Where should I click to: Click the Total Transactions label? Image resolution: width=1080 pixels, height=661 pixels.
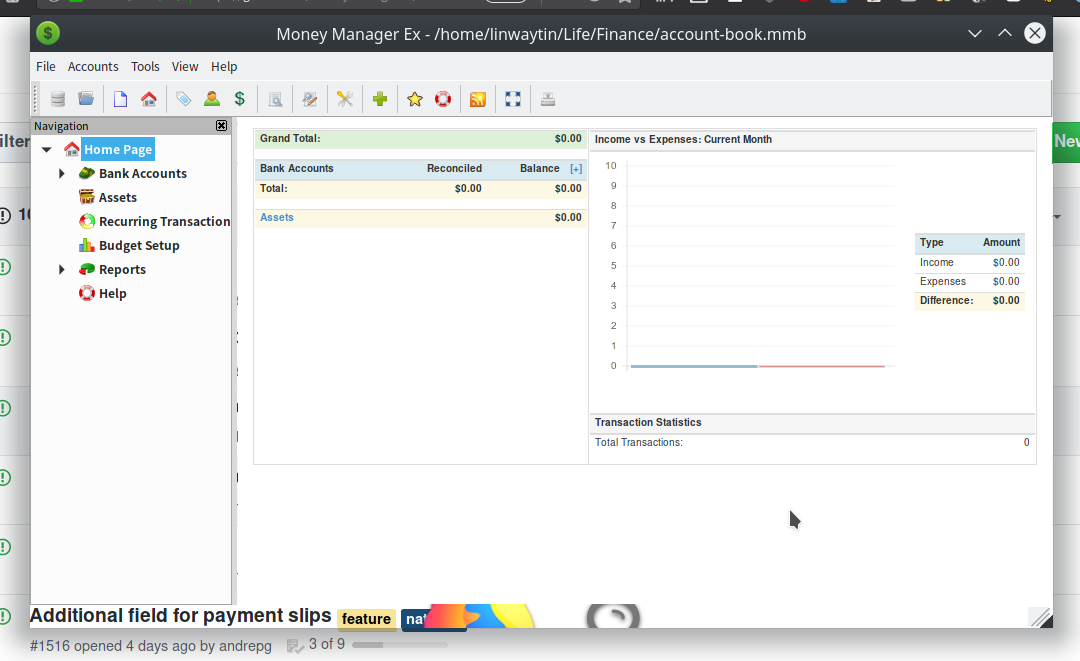click(638, 442)
